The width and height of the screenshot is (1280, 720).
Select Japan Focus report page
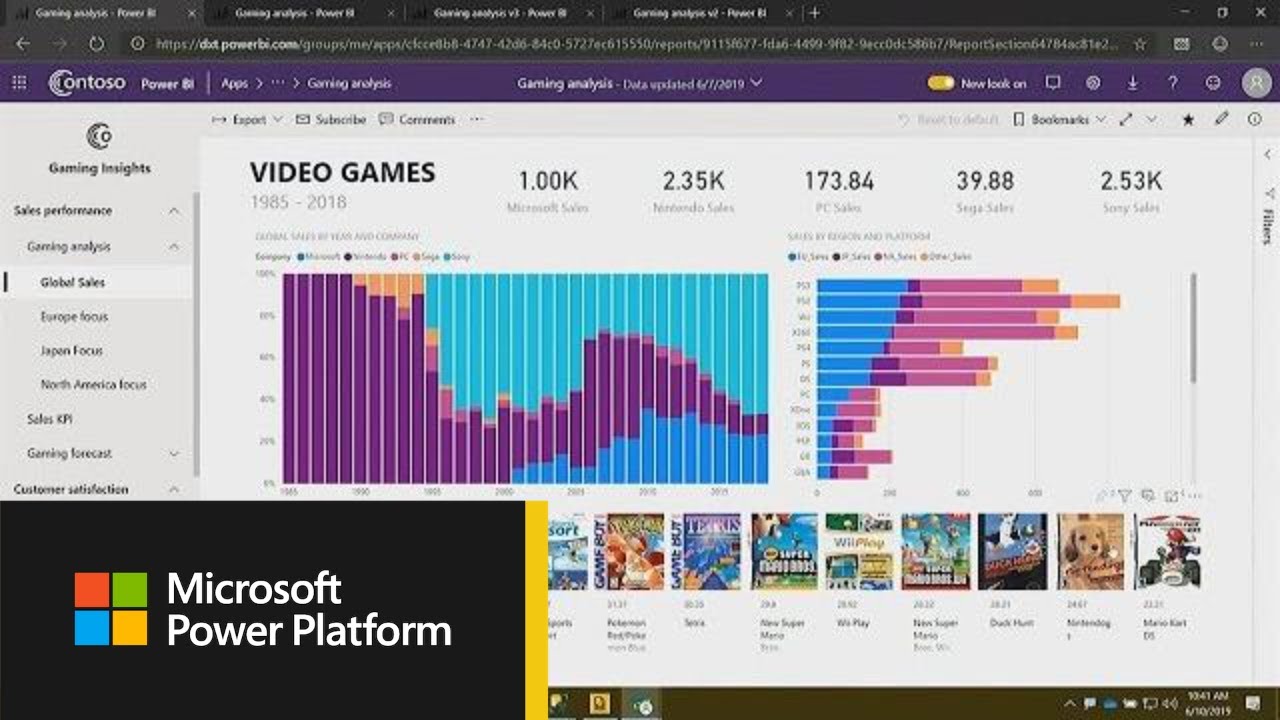(71, 351)
